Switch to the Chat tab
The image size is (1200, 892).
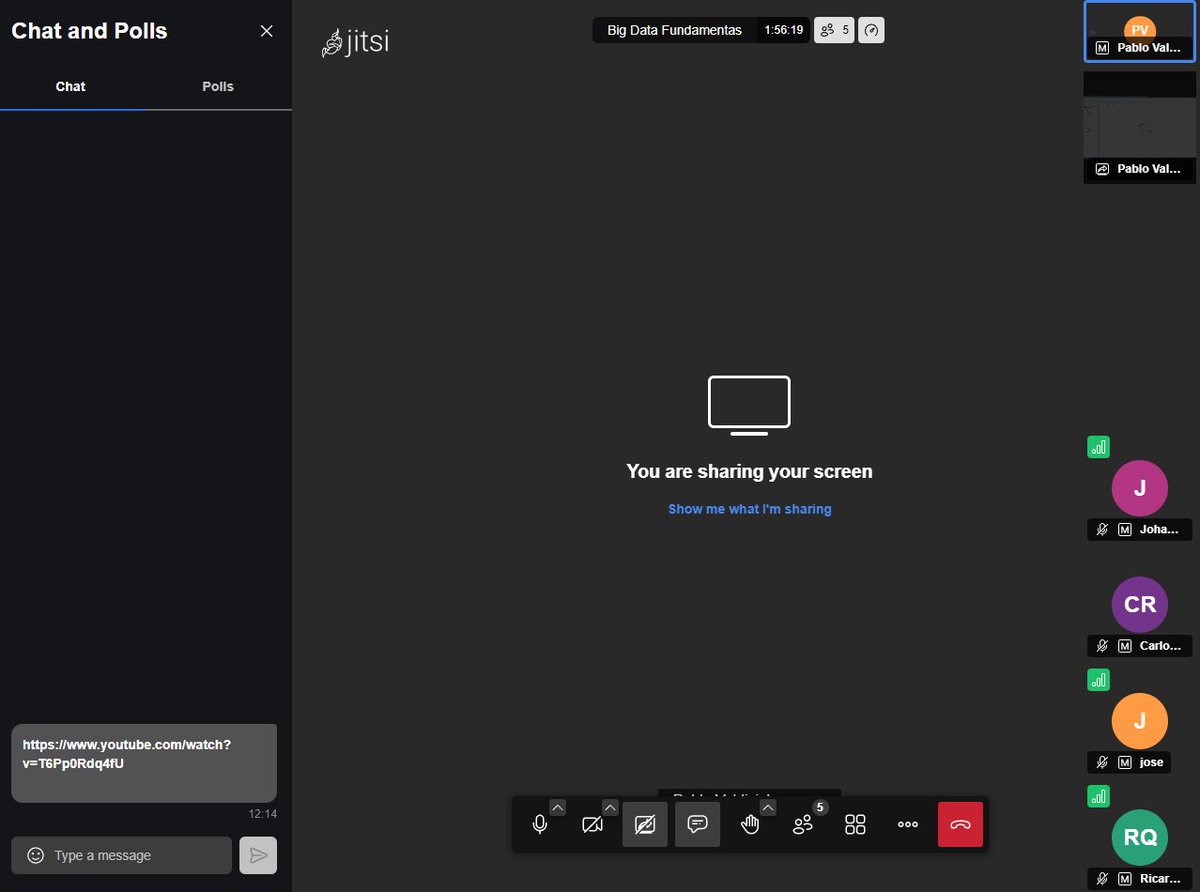tap(70, 86)
